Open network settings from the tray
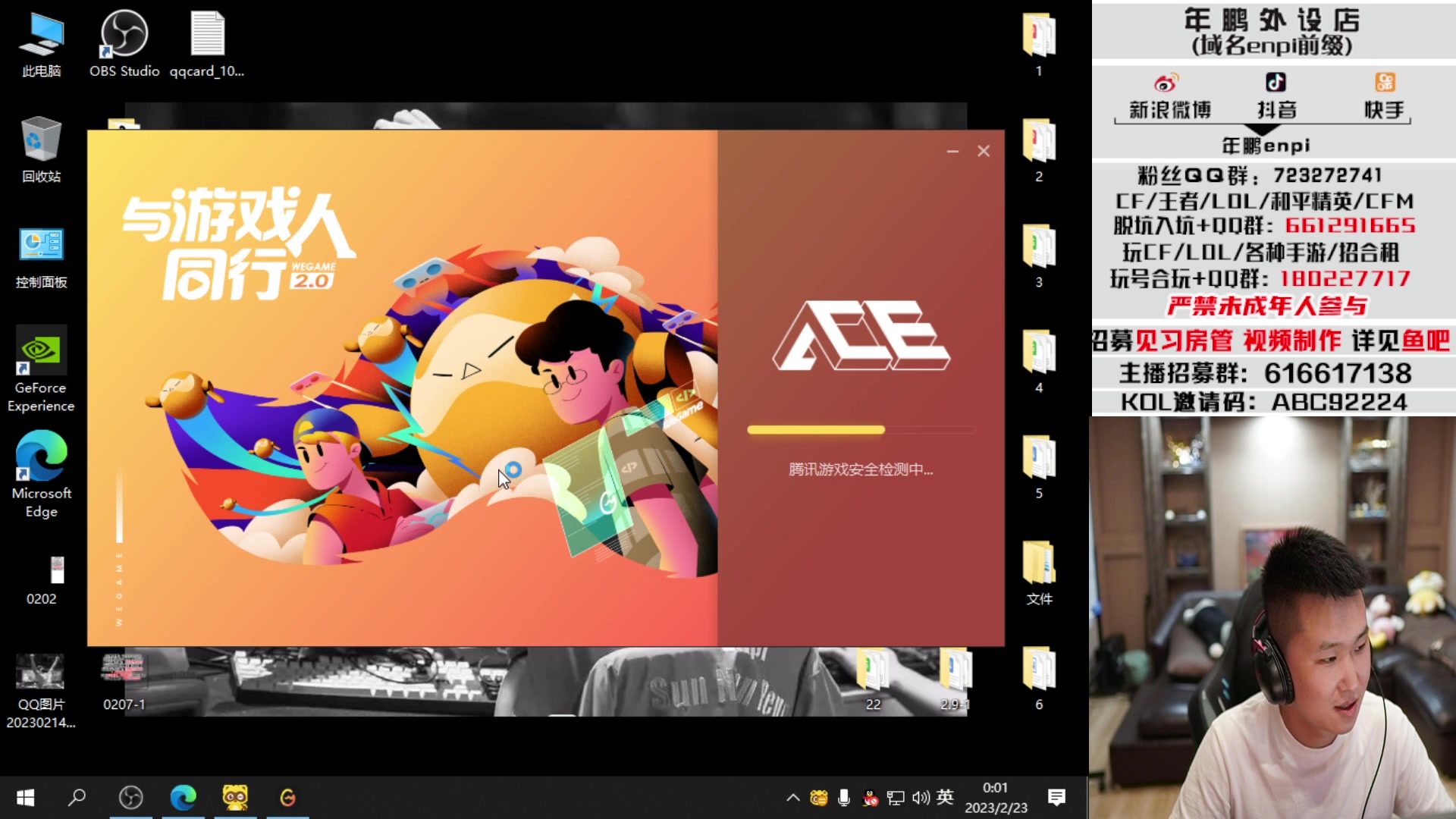The image size is (1456, 819). [x=896, y=798]
